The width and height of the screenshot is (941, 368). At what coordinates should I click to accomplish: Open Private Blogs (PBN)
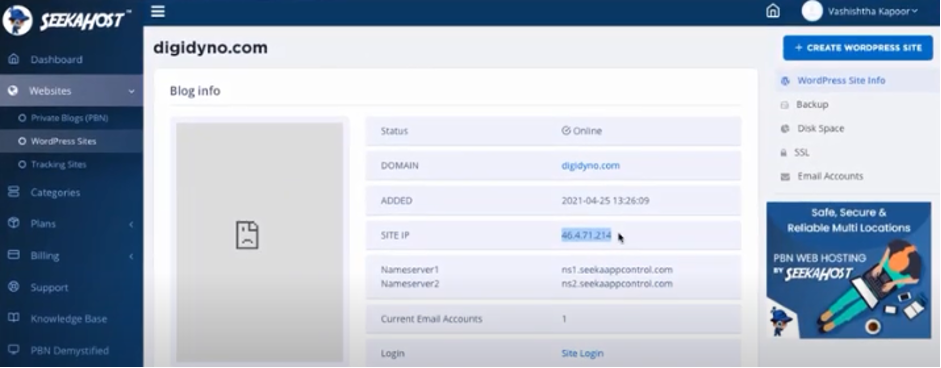click(70, 118)
